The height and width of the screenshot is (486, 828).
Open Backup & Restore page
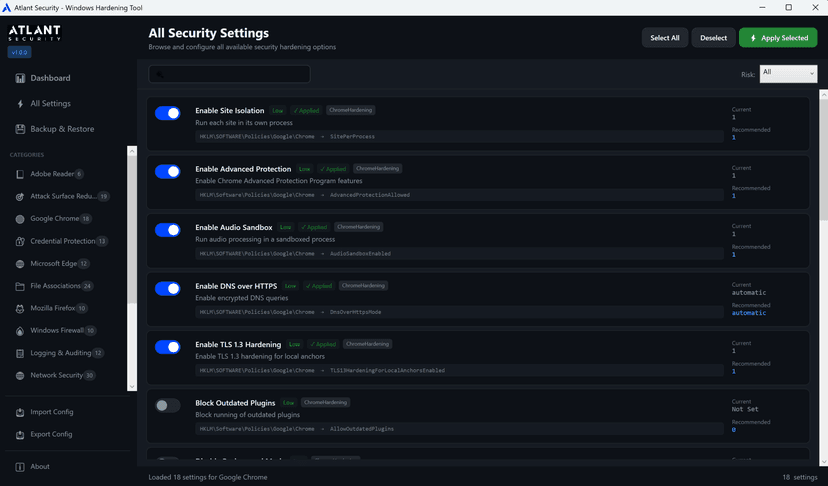coord(62,129)
